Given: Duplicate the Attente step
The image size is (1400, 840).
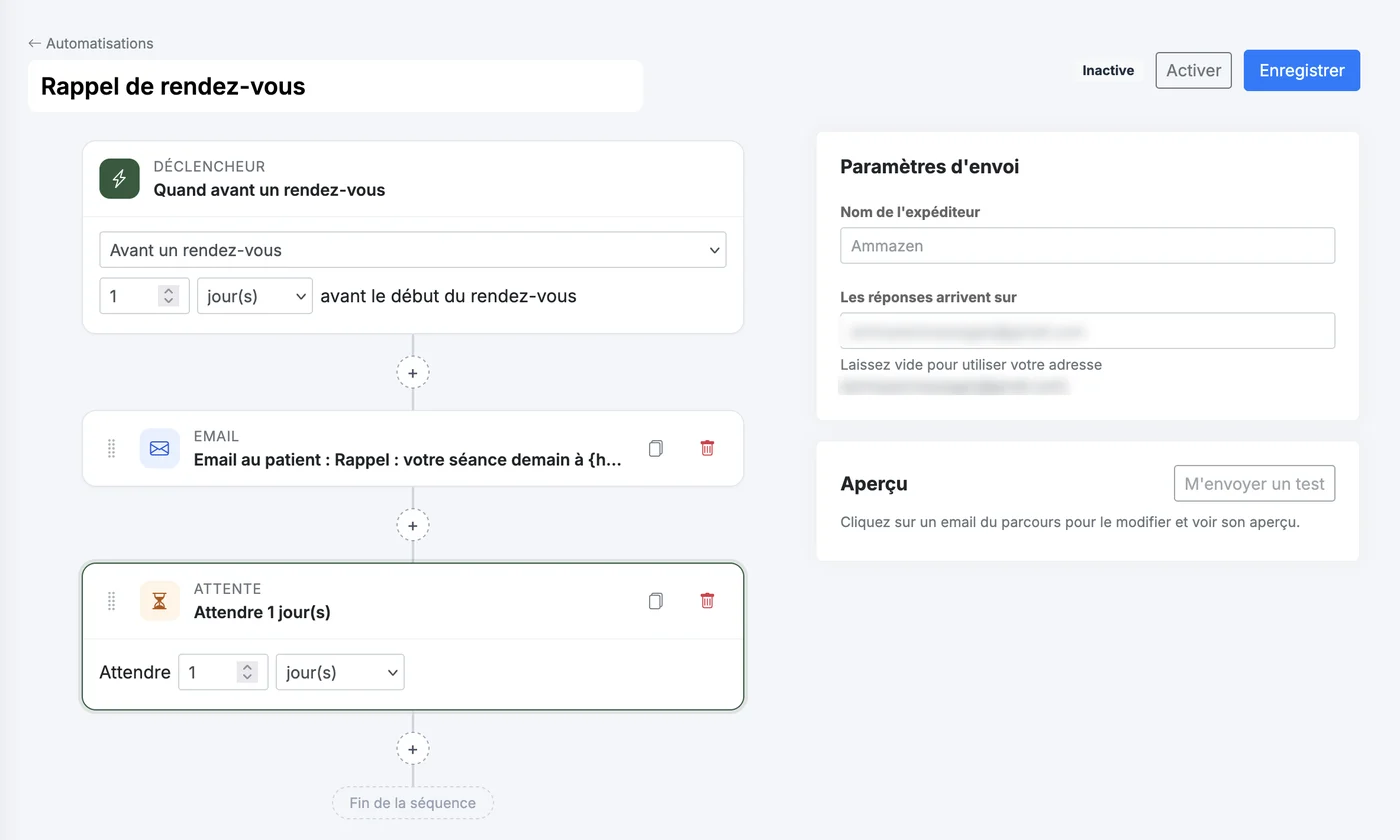Looking at the screenshot, I should click(x=655, y=601).
